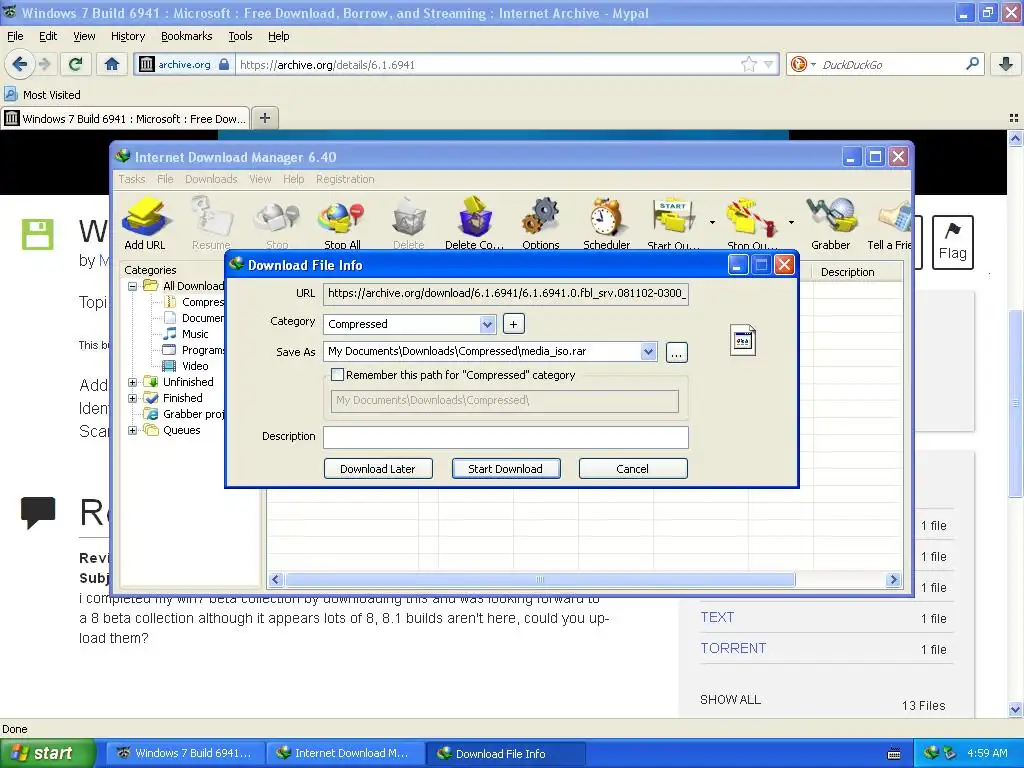This screenshot has height=768, width=1024.
Task: Click the IDM icon in system tray
Action: [x=931, y=753]
